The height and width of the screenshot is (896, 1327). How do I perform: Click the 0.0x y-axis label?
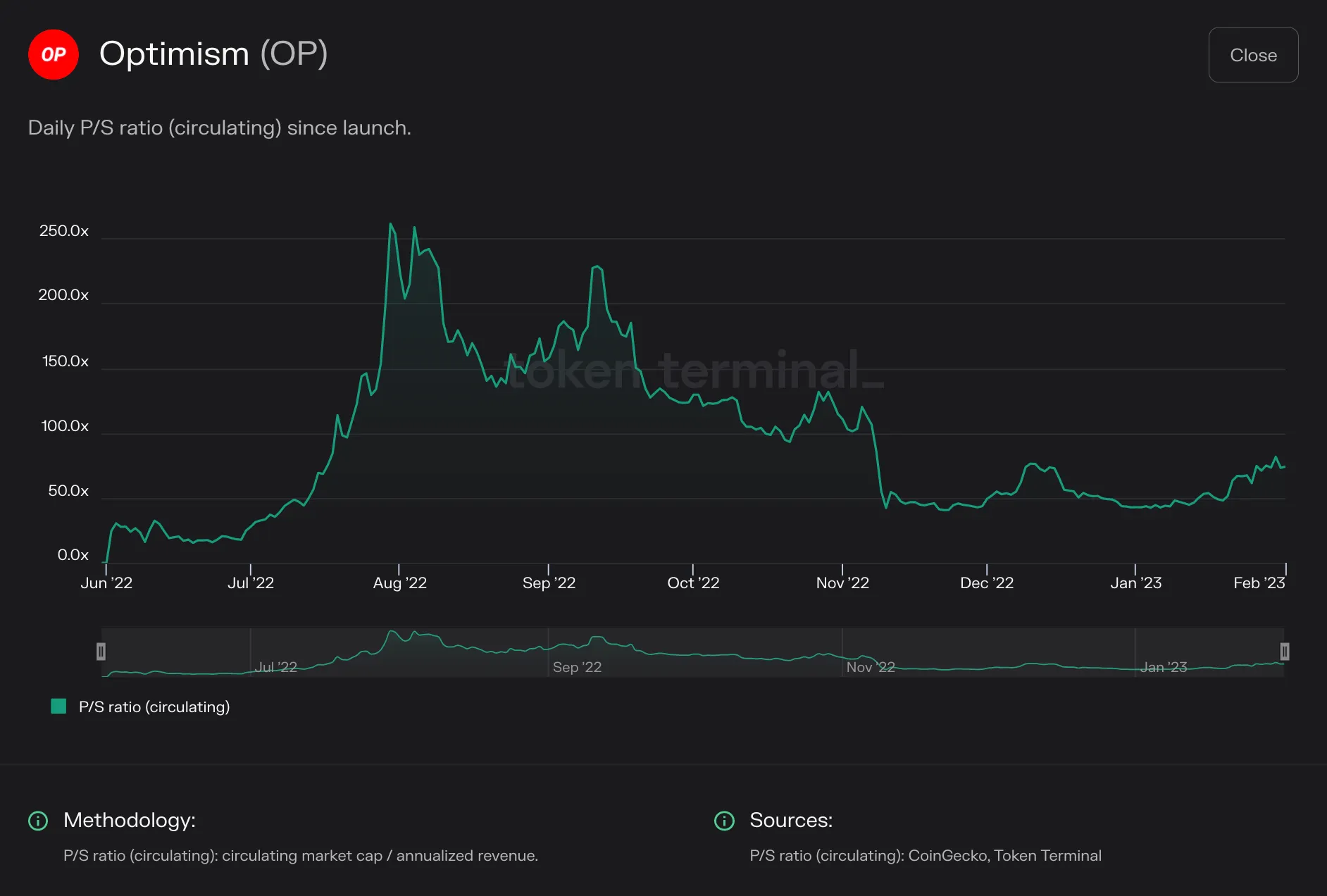pos(73,555)
